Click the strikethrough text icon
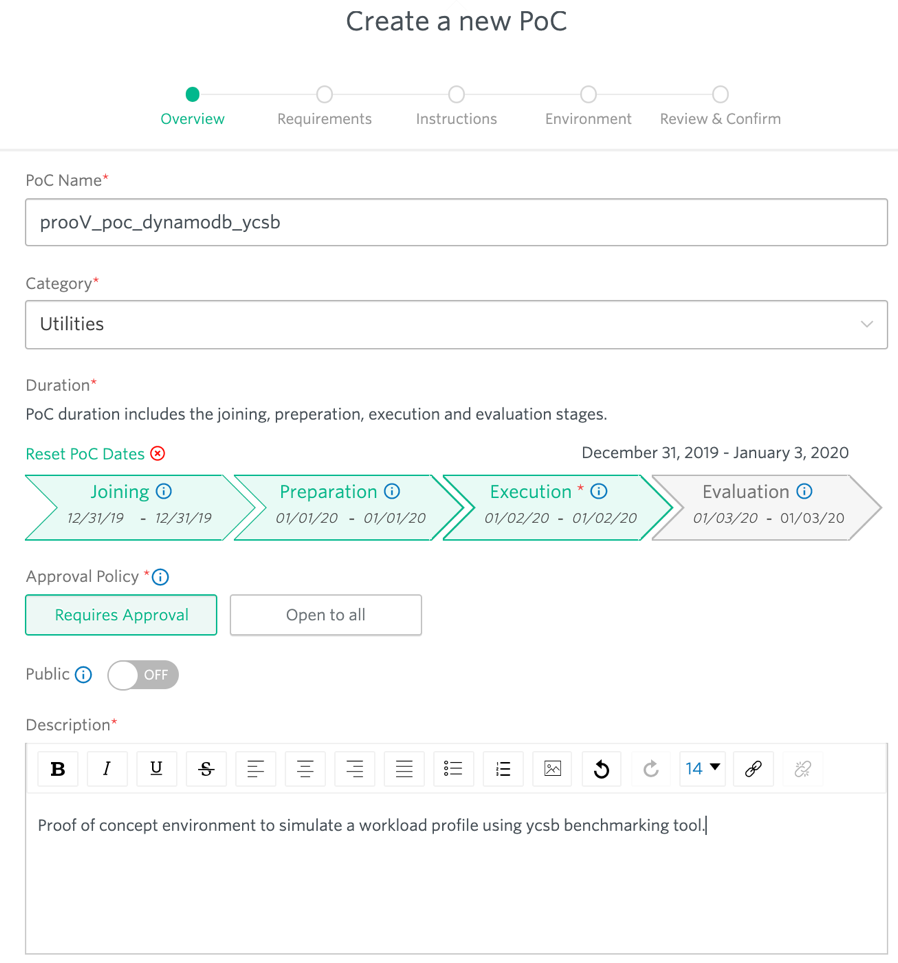The width and height of the screenshot is (898, 963). pos(206,768)
